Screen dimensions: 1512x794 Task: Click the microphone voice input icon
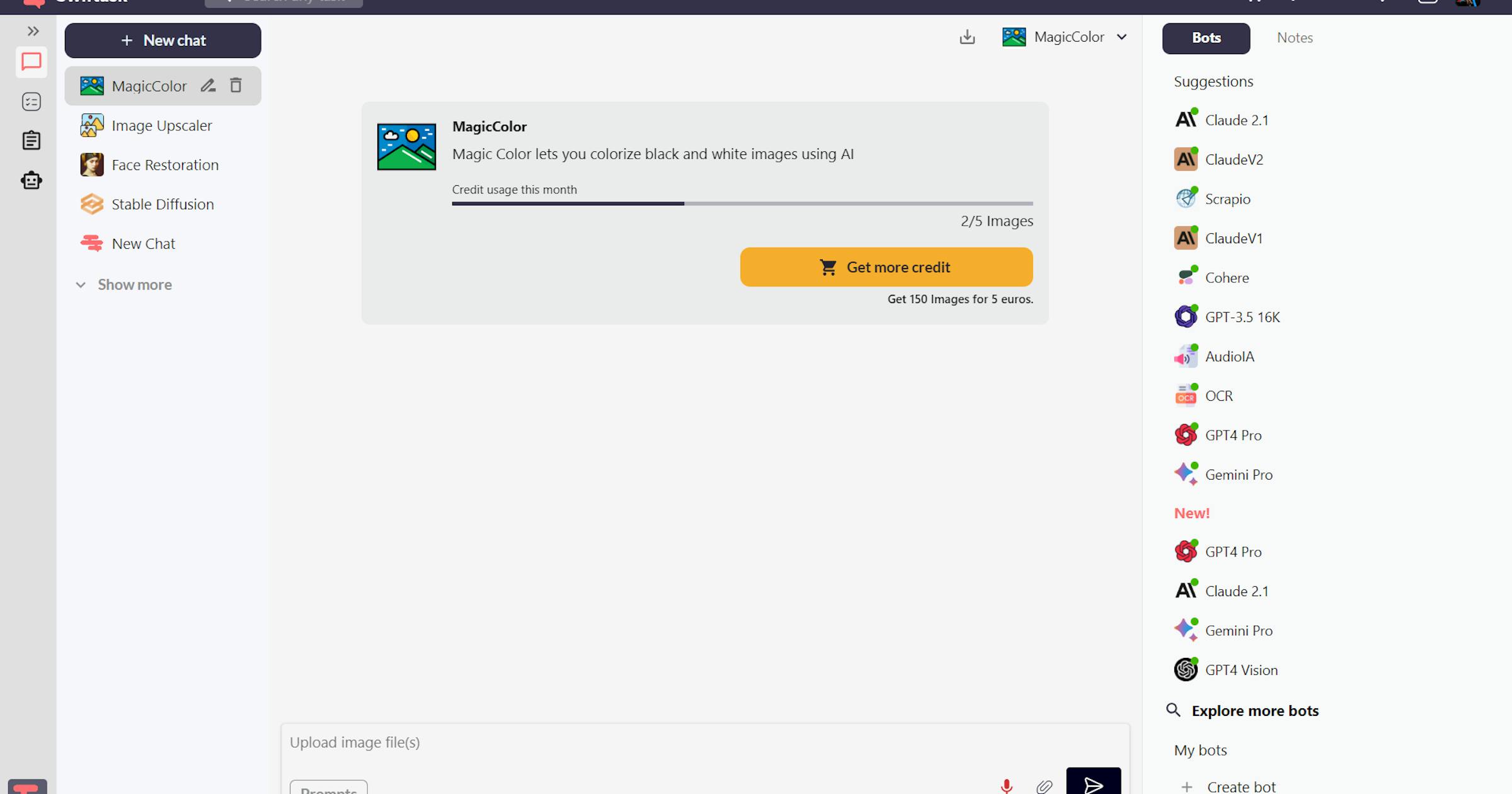coord(1006,785)
